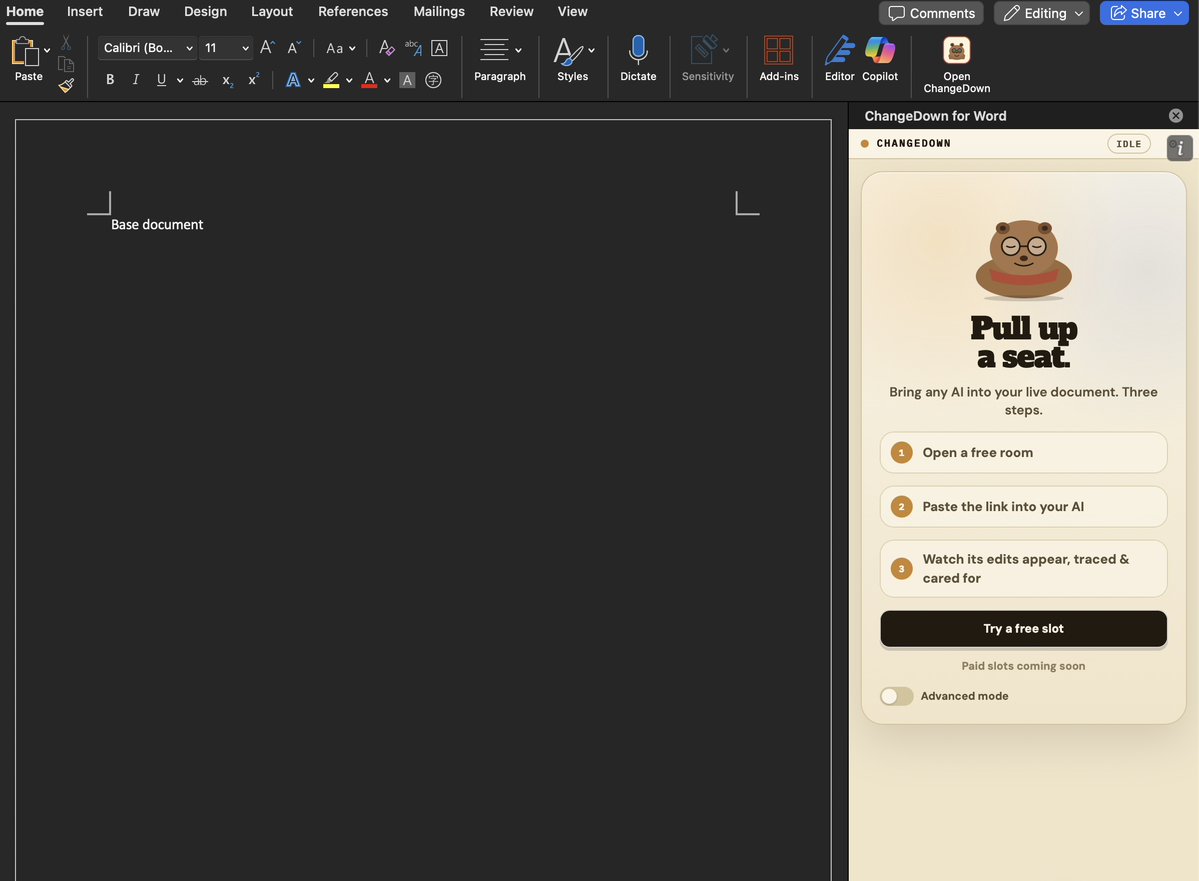
Task: Toggle character shading icon
Action: coord(408,80)
